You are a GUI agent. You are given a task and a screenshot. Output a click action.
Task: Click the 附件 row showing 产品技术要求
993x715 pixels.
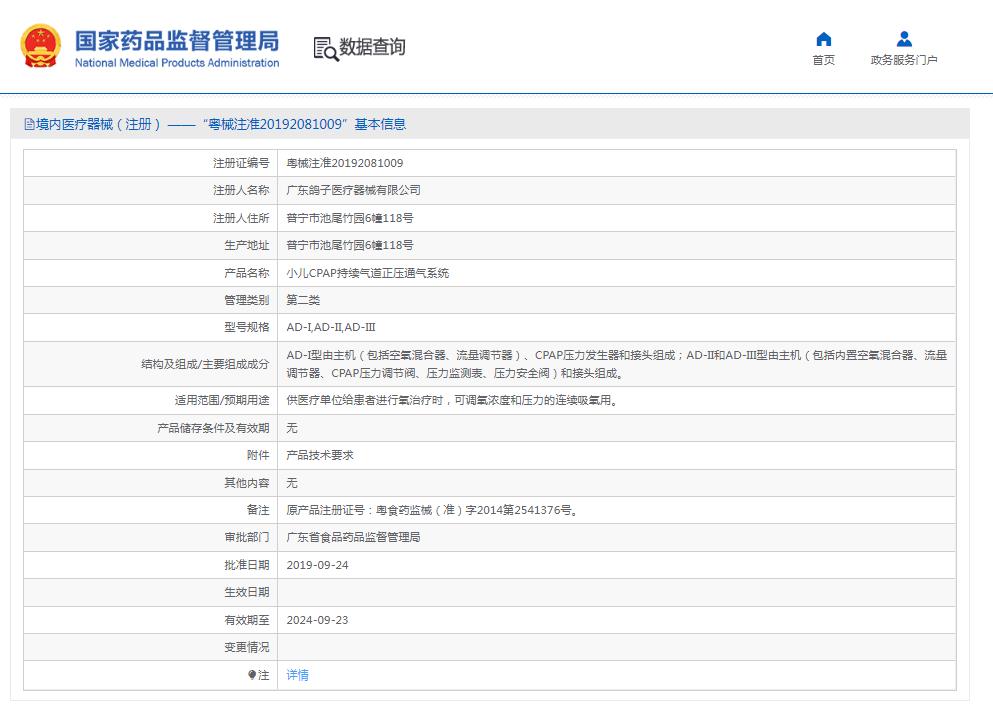point(318,455)
